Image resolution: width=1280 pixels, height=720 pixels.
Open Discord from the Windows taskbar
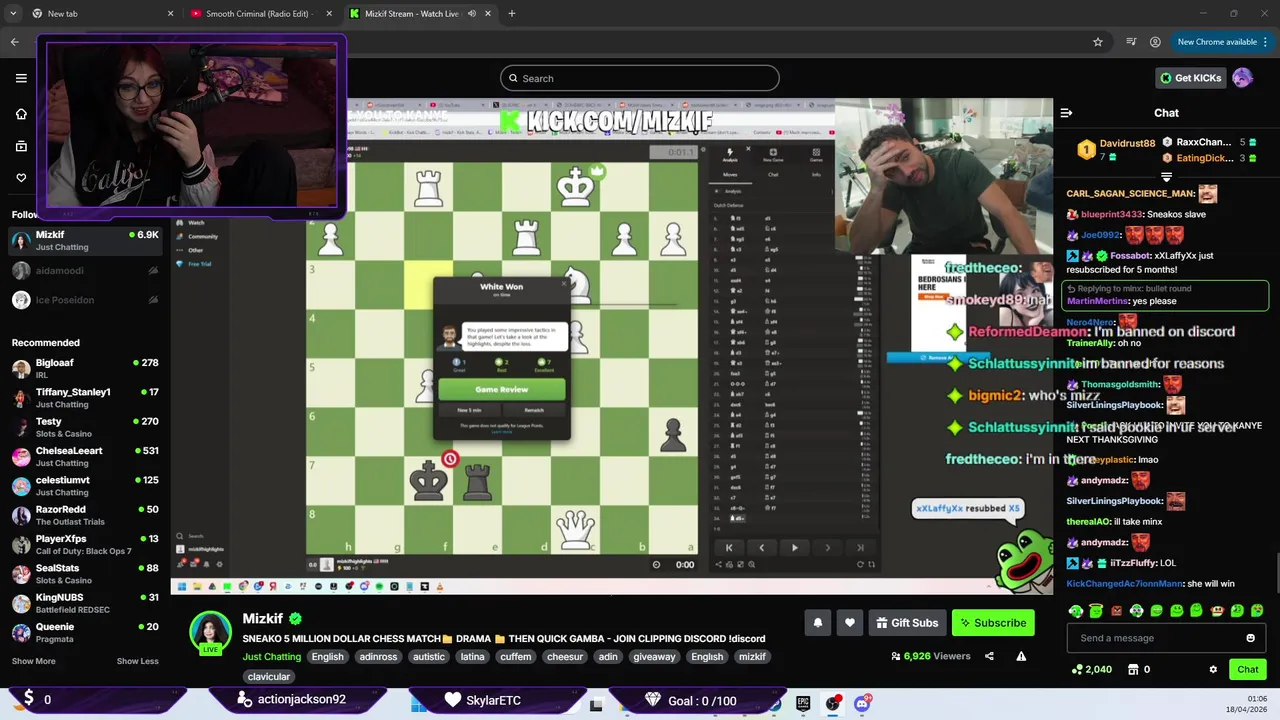click(x=862, y=703)
